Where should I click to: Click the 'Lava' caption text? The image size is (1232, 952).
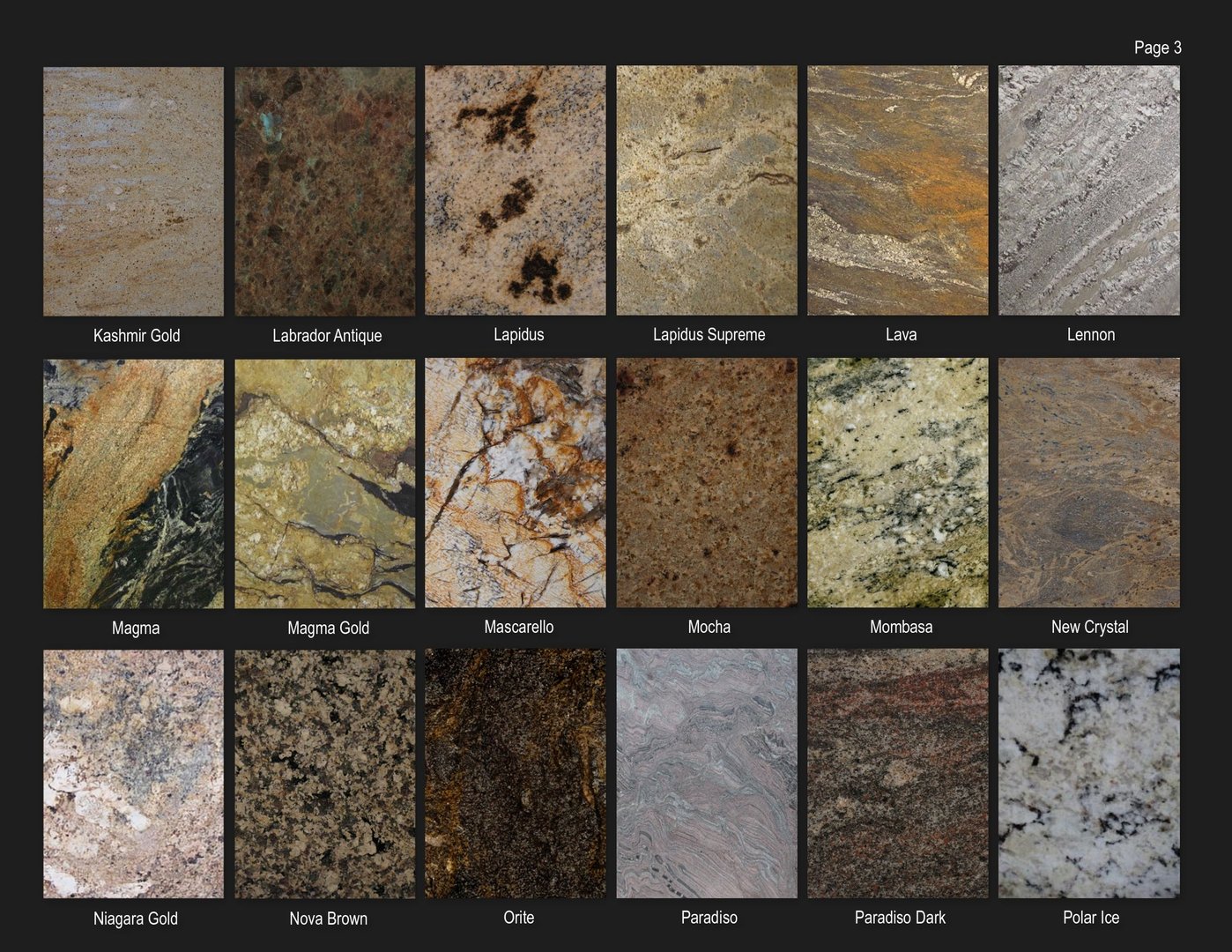[x=901, y=335]
